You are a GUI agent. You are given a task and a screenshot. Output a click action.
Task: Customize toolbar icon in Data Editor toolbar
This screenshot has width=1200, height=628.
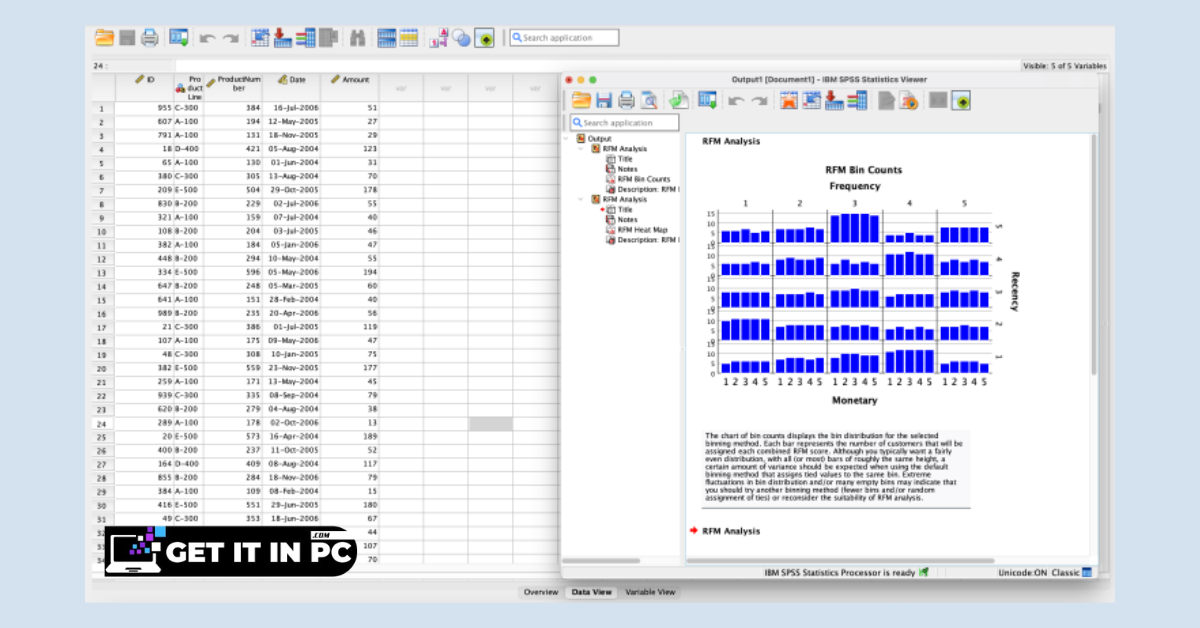point(484,38)
